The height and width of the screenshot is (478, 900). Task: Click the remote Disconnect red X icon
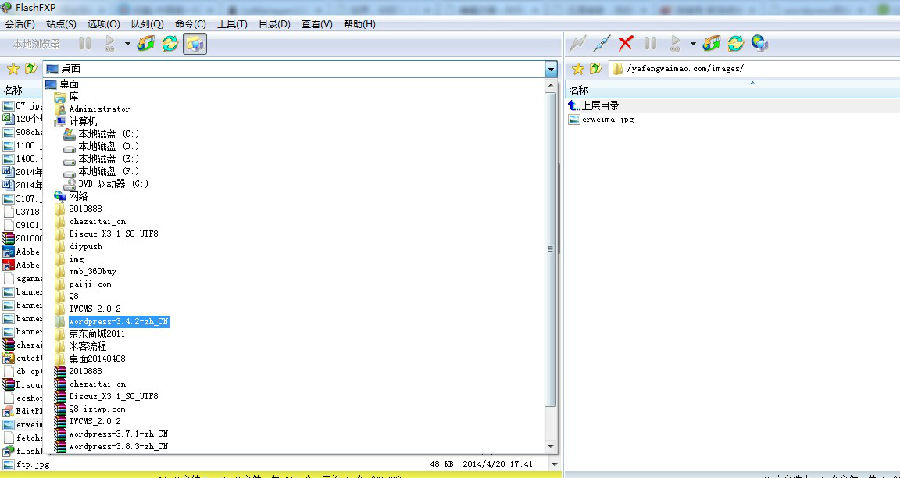tap(626, 43)
